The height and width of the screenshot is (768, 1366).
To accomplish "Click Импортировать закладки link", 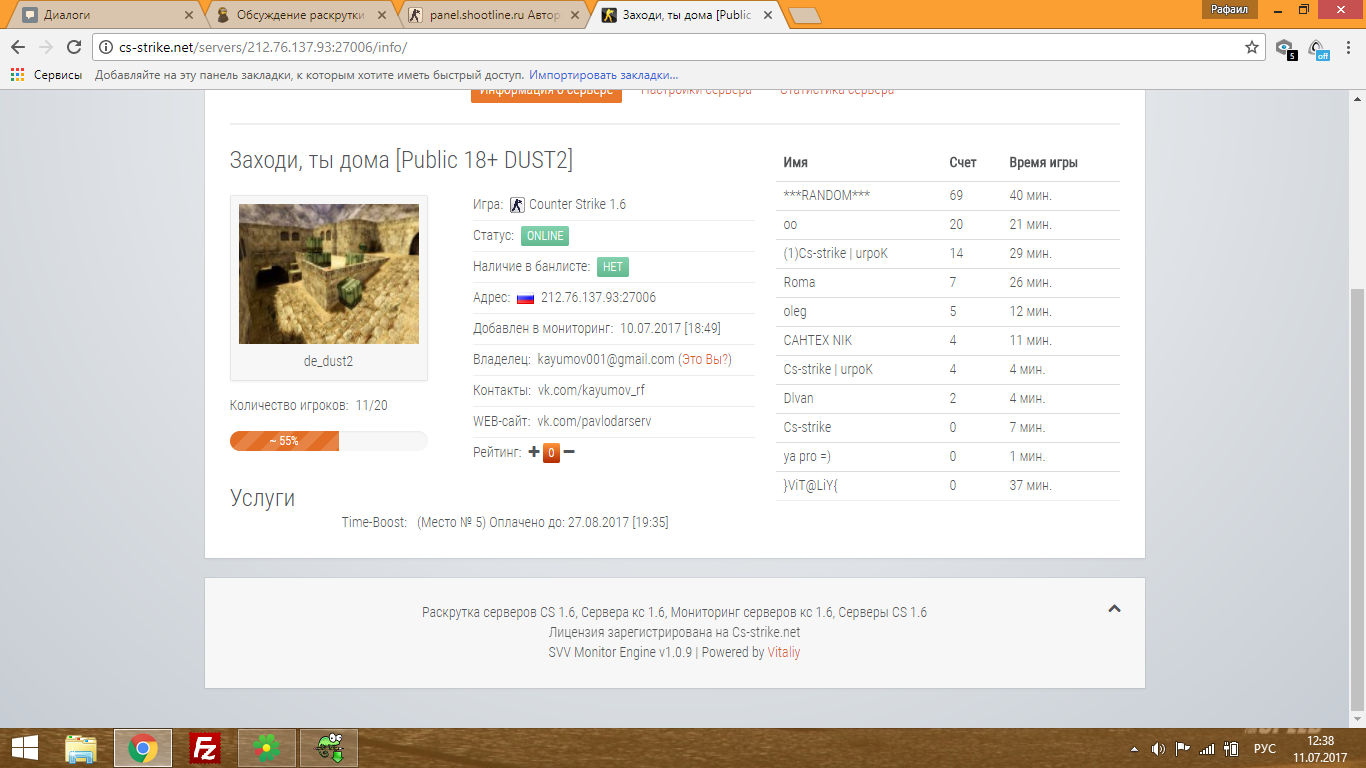I will pos(604,75).
